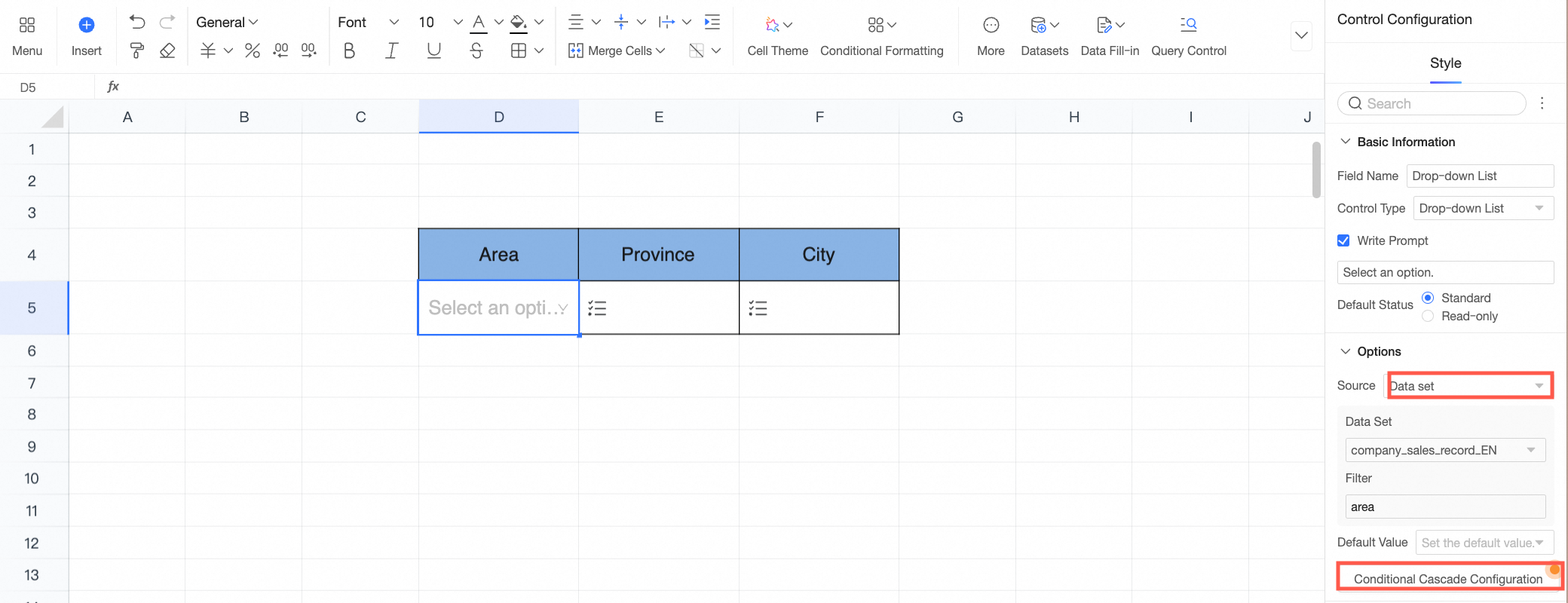The image size is (1568, 603).
Task: Click the increase indent icon
Action: [712, 22]
